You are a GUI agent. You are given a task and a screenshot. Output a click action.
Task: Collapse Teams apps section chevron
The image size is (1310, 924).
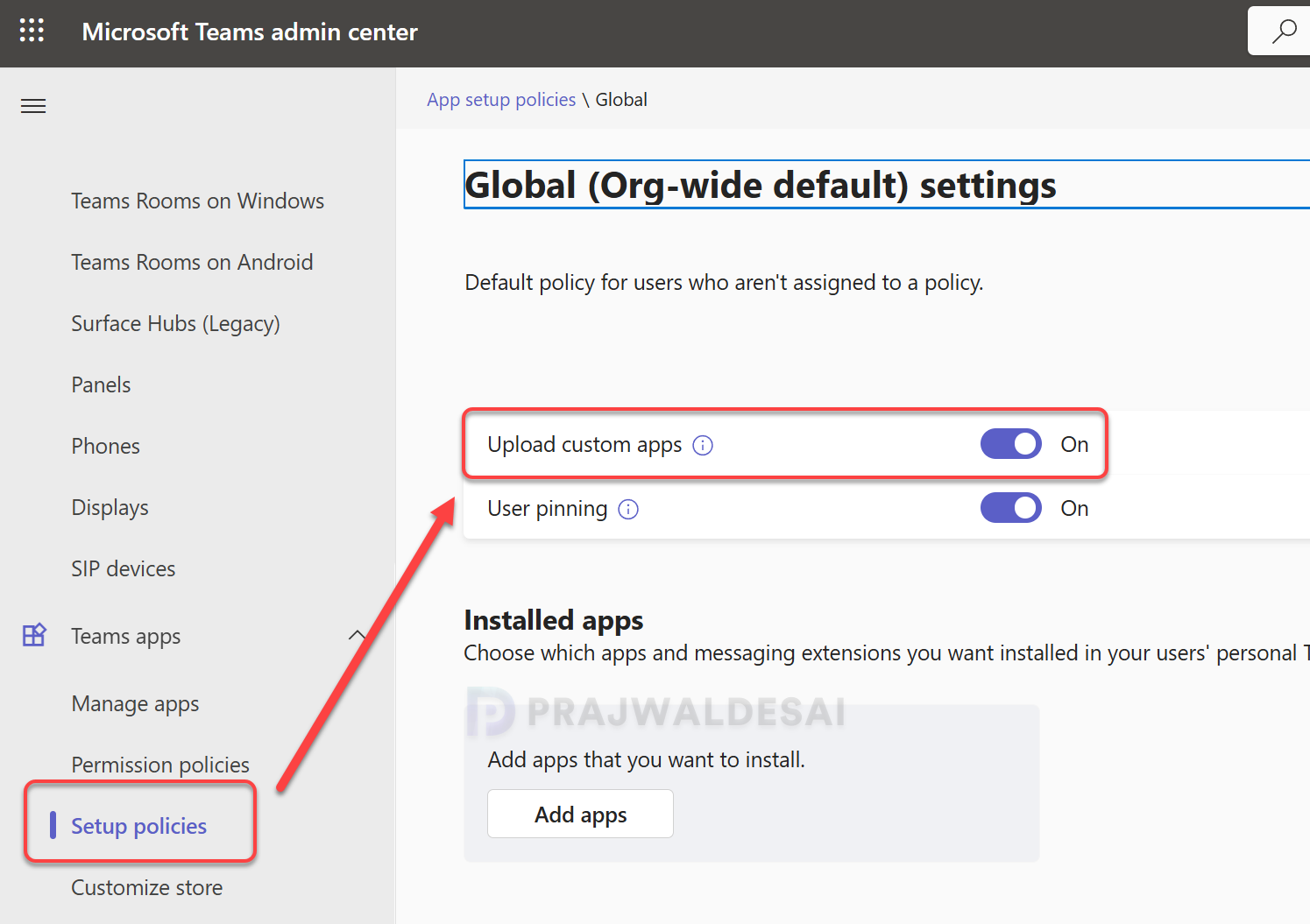coord(358,635)
